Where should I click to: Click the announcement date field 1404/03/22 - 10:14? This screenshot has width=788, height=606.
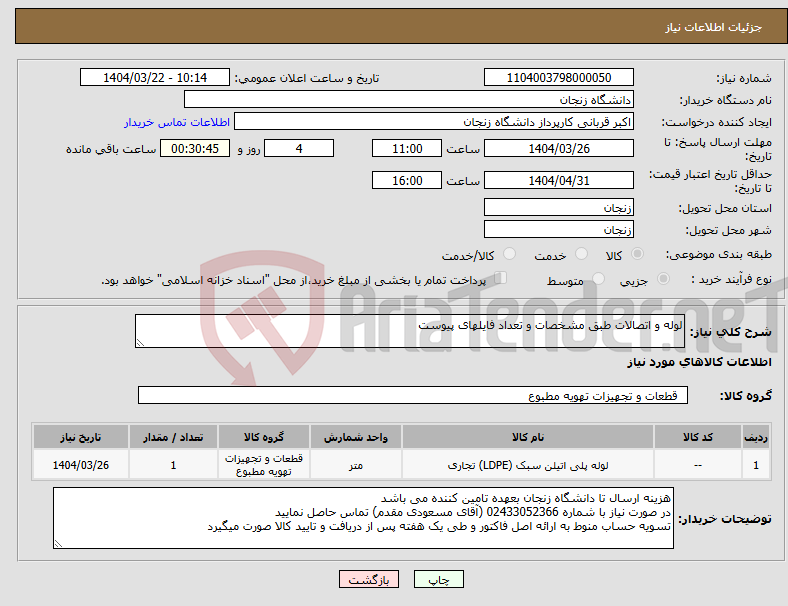(155, 77)
